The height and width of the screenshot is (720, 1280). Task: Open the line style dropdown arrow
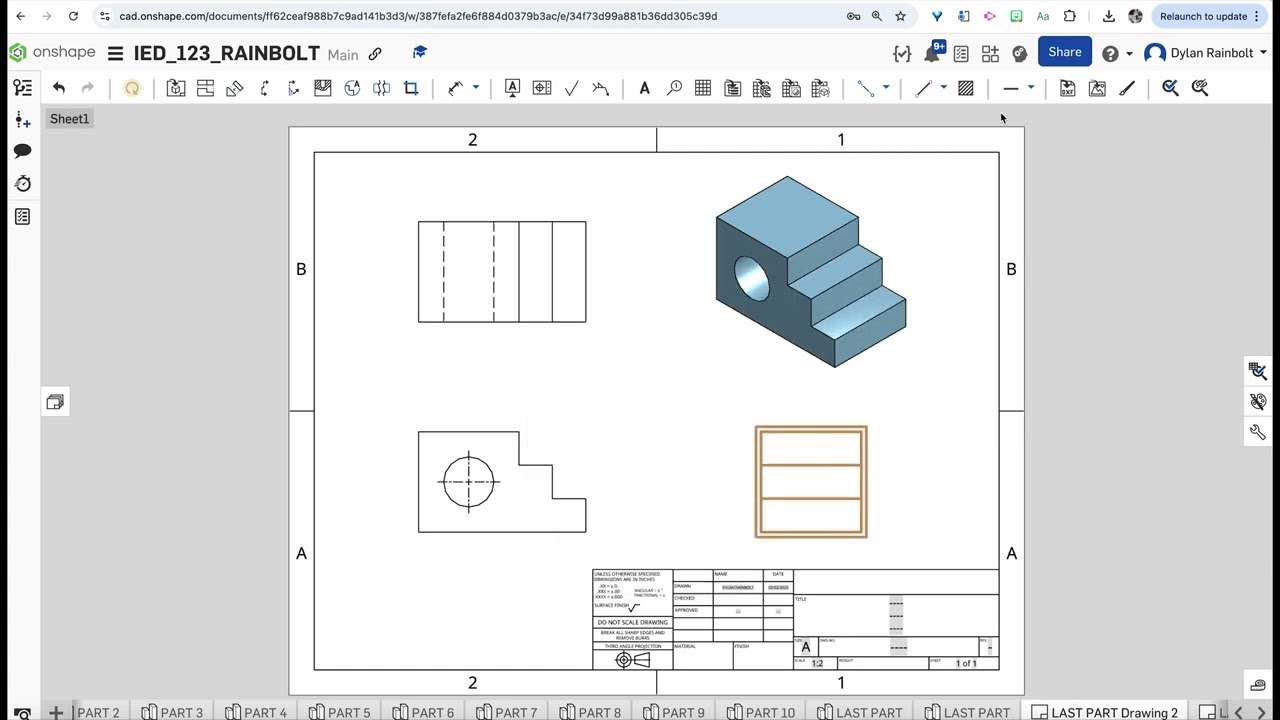(1031, 89)
